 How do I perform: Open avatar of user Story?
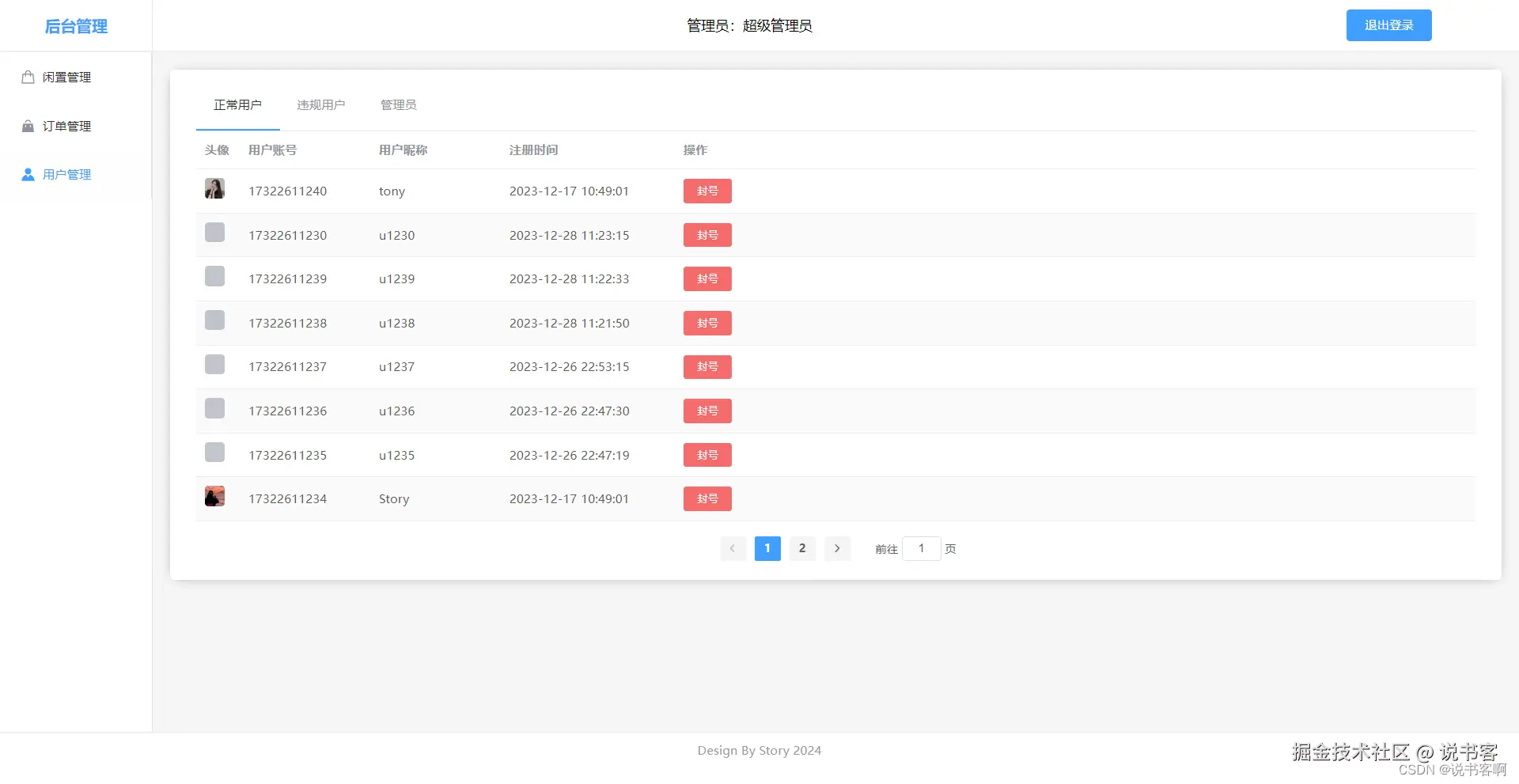coord(214,496)
